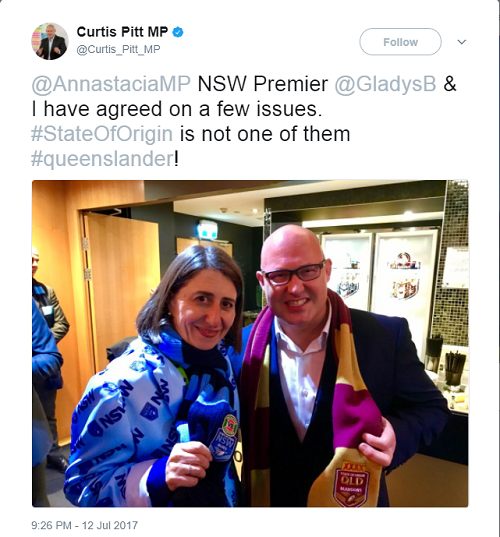Open Curtis Pitt MP's profile avatar
This screenshot has width=500, height=537.
(x=50, y=41)
